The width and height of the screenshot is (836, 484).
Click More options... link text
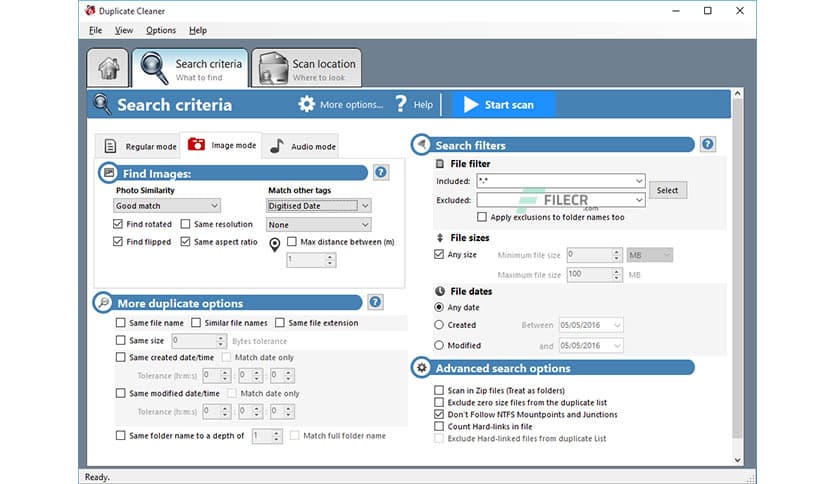pyautogui.click(x=351, y=104)
